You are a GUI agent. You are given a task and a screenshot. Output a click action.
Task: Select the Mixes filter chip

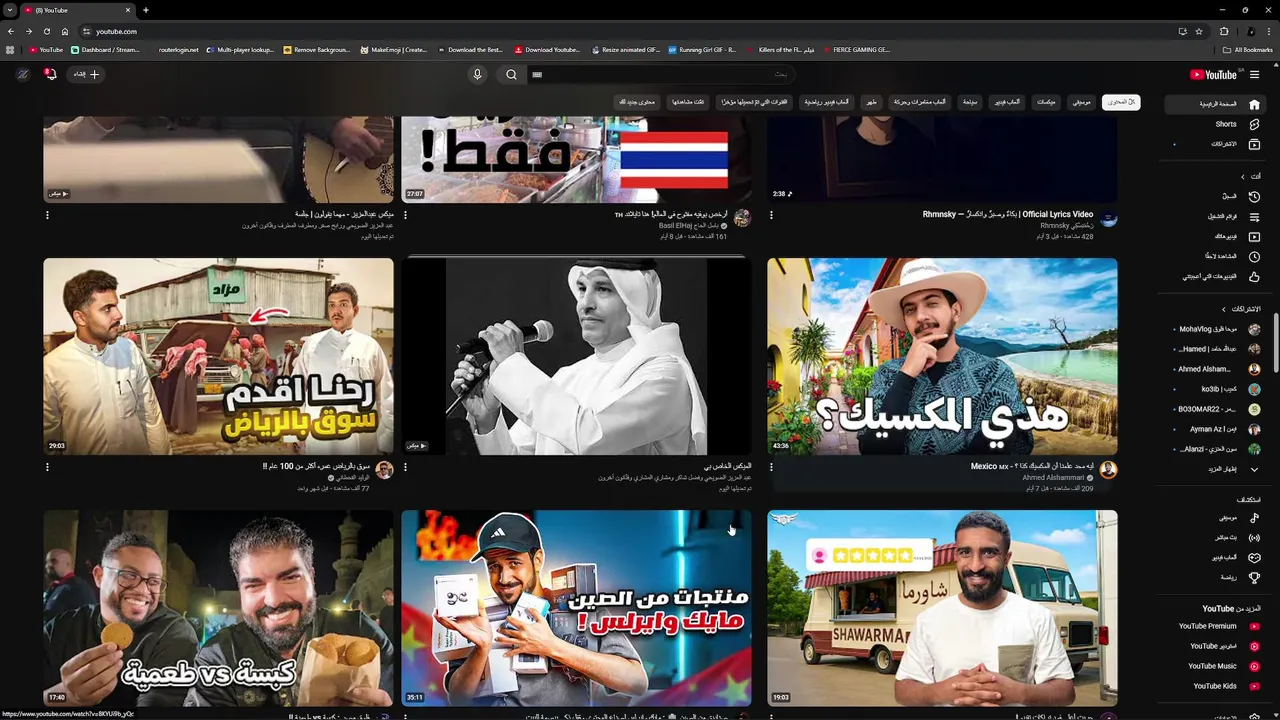[x=1046, y=102]
